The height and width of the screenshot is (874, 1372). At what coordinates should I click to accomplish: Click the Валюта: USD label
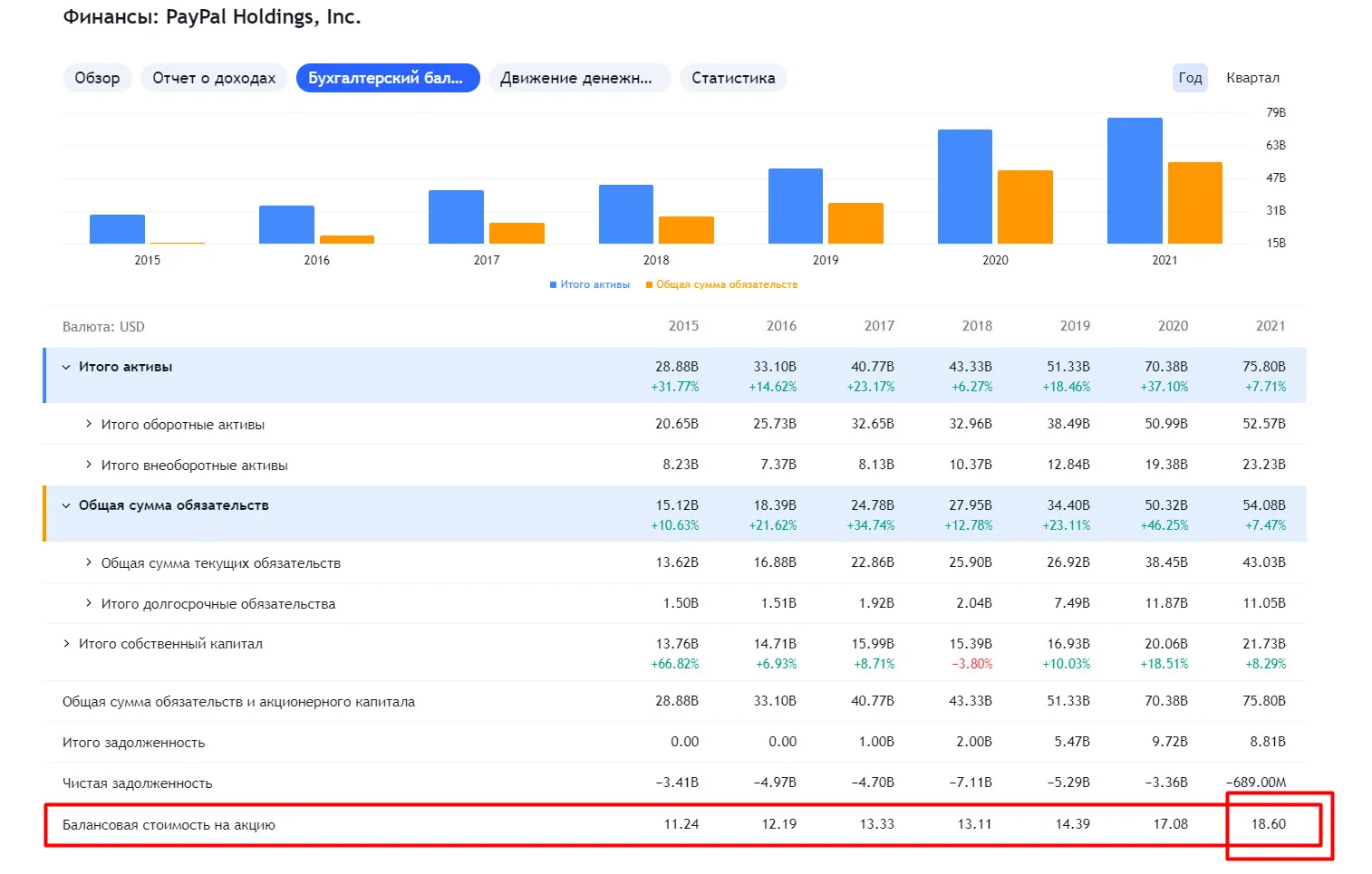103,327
